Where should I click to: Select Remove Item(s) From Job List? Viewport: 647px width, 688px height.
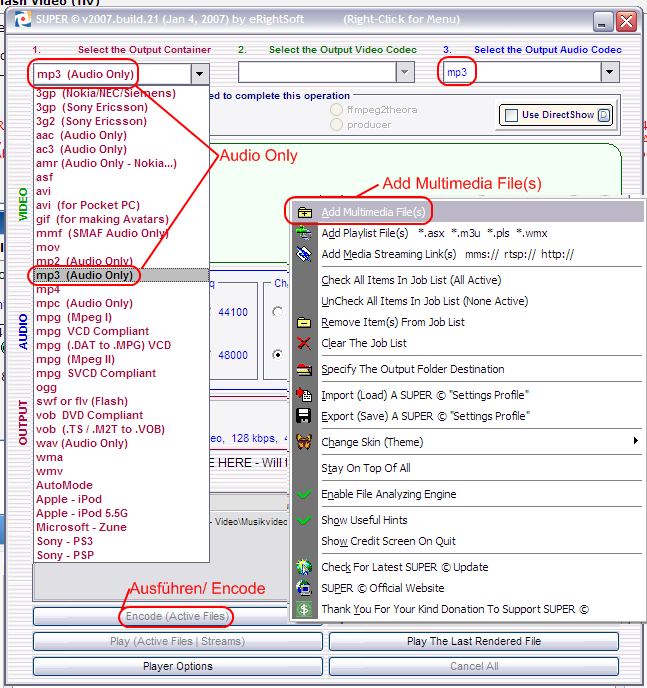point(468,322)
